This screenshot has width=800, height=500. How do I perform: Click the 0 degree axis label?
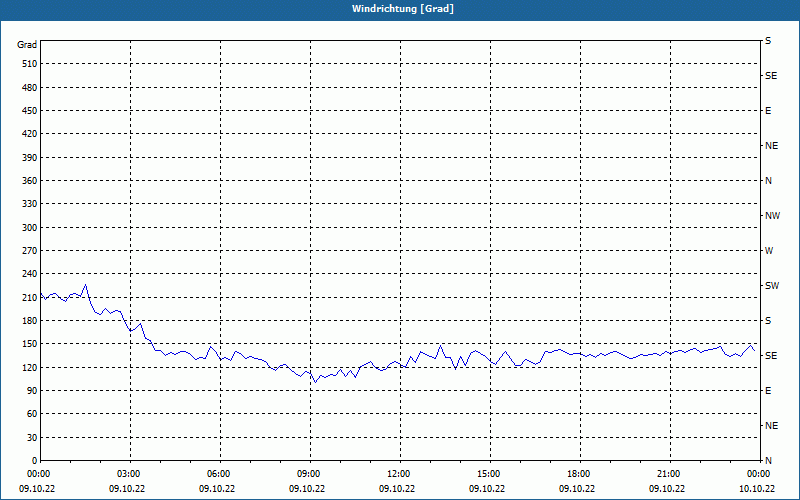pos(35,461)
